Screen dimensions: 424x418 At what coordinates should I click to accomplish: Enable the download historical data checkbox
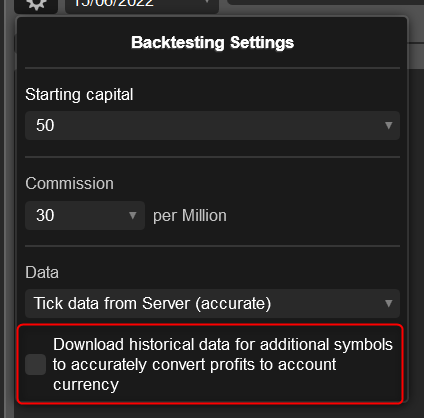35,364
